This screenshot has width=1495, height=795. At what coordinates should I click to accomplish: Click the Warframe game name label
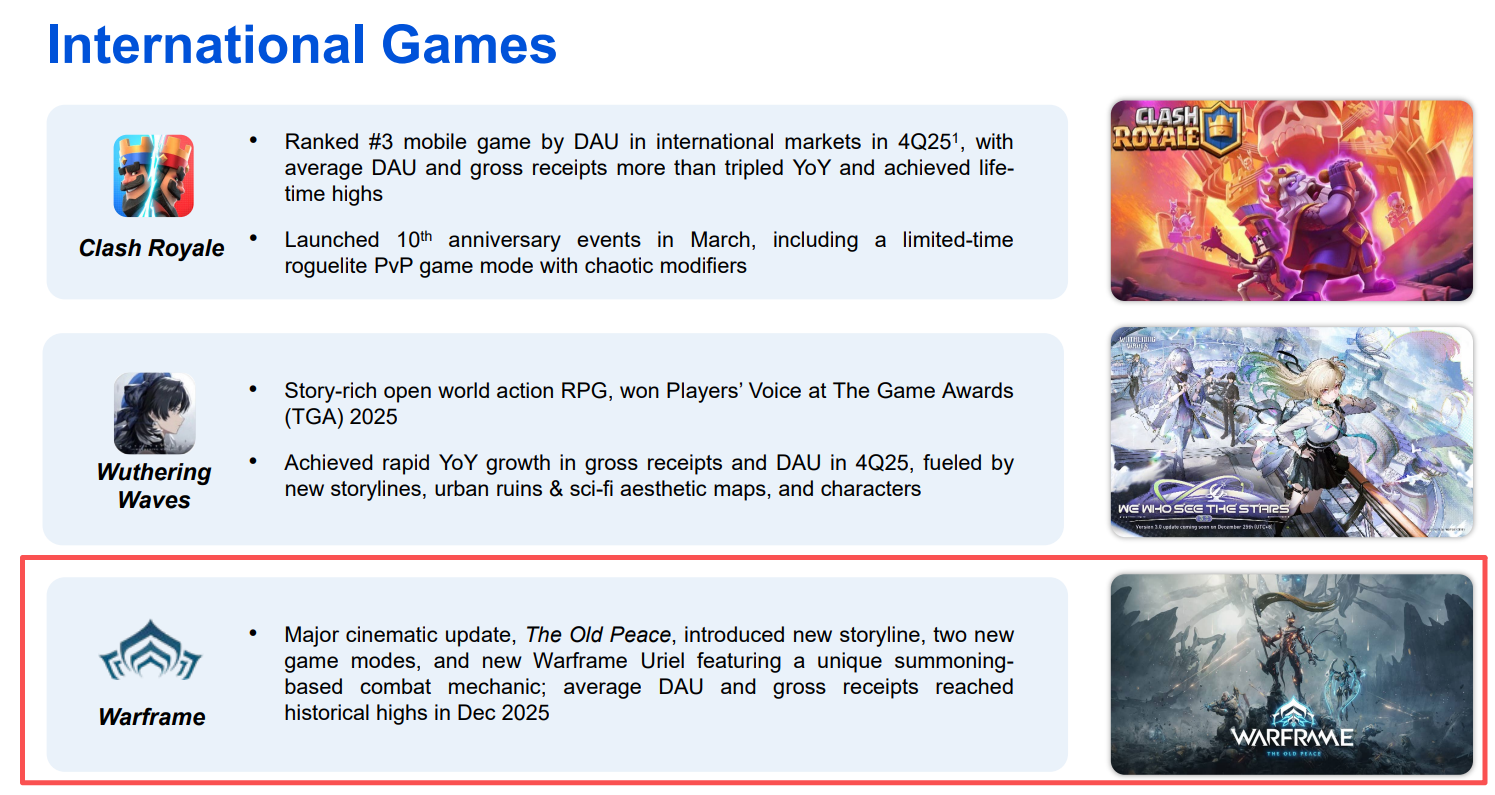coord(152,717)
